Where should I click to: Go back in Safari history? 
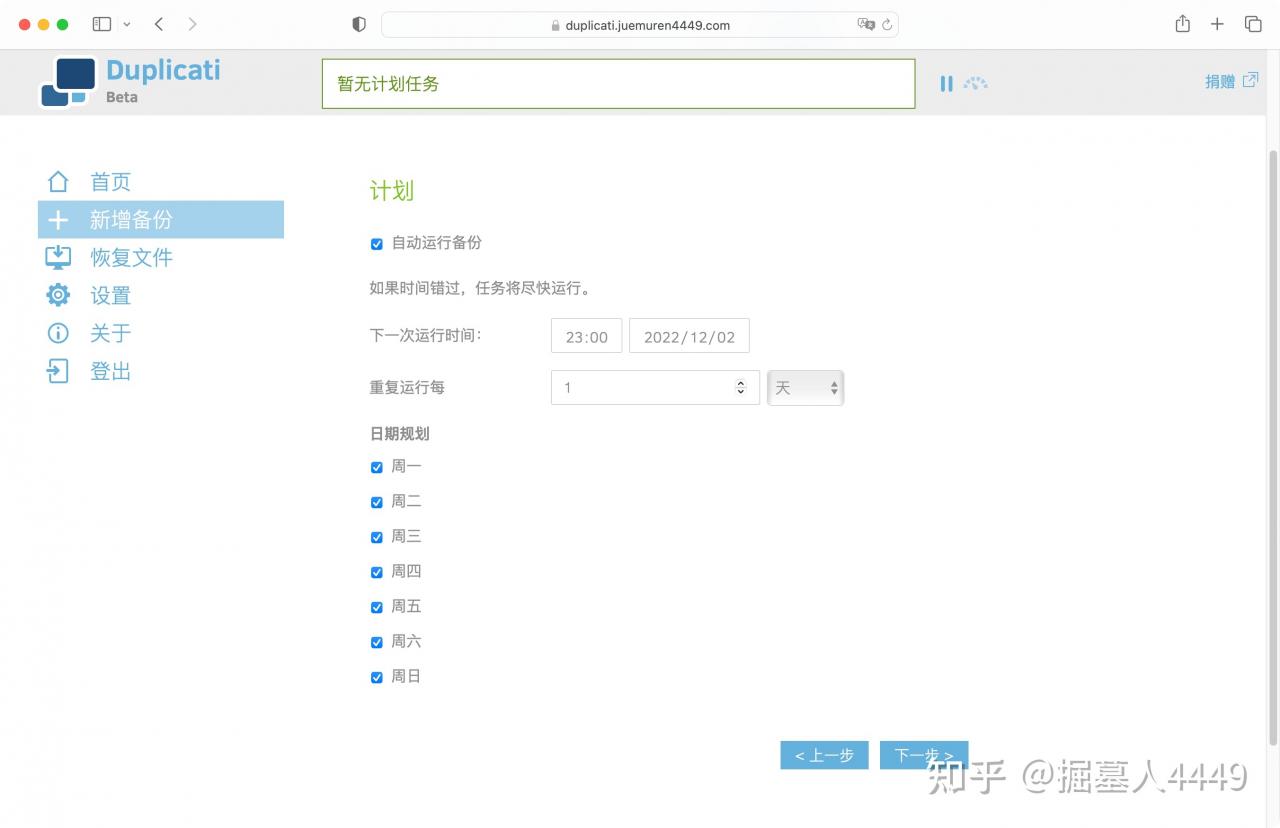click(159, 24)
